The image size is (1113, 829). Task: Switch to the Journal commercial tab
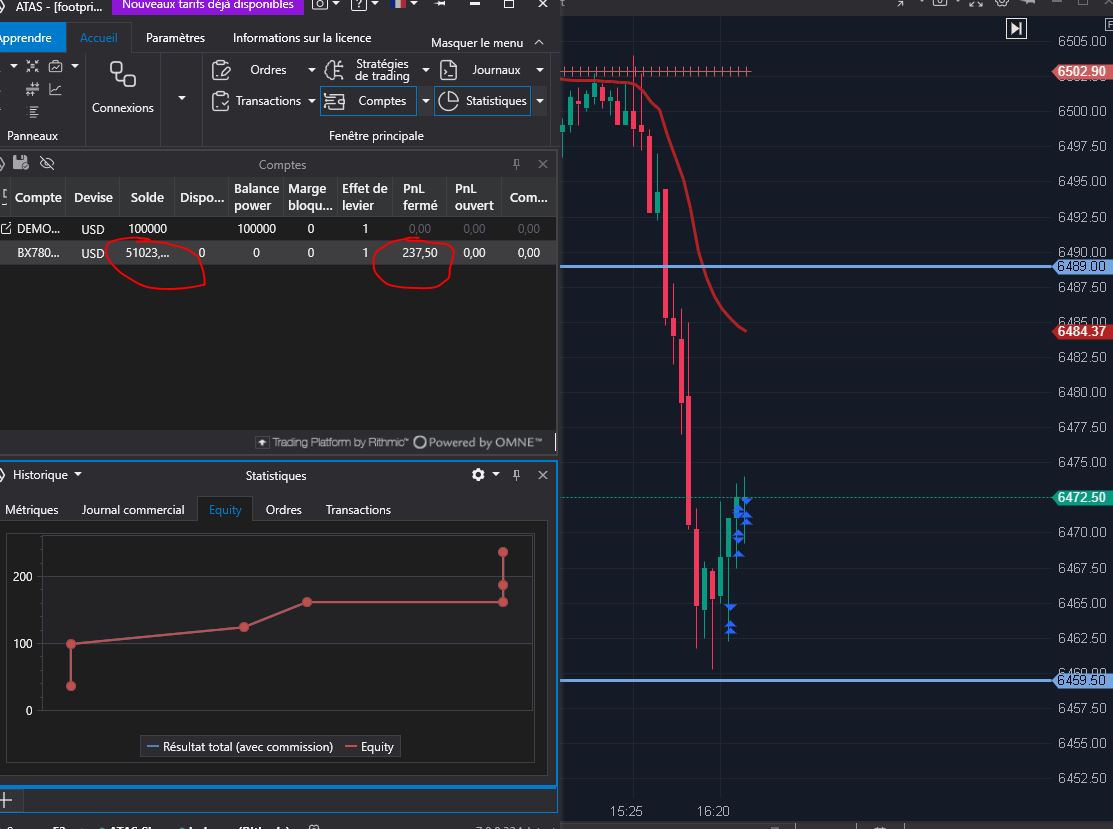133,510
